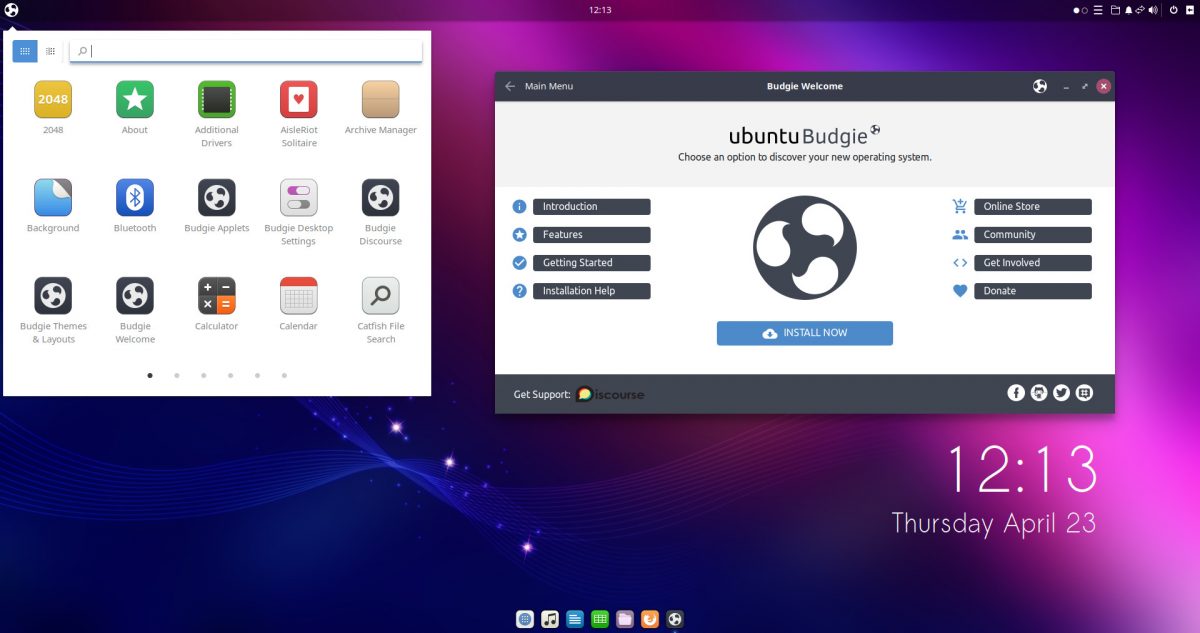
Task: Open Archive Manager
Action: click(380, 99)
